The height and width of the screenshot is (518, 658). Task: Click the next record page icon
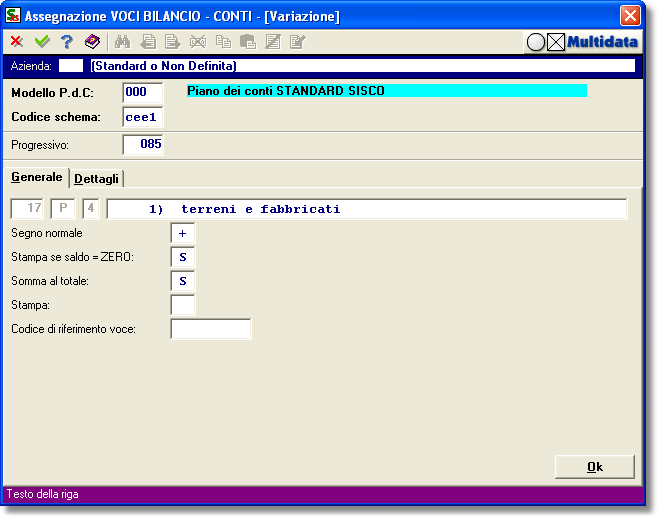173,42
